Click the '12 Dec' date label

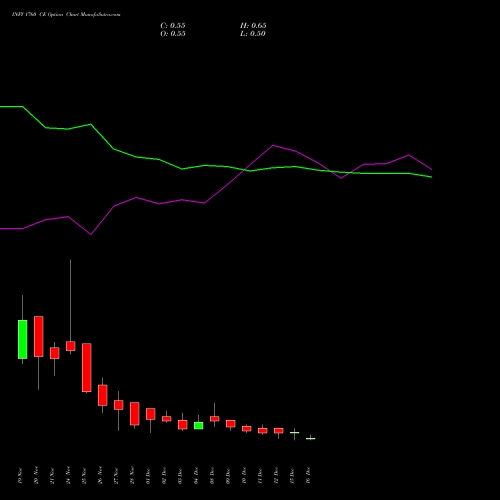tap(276, 476)
